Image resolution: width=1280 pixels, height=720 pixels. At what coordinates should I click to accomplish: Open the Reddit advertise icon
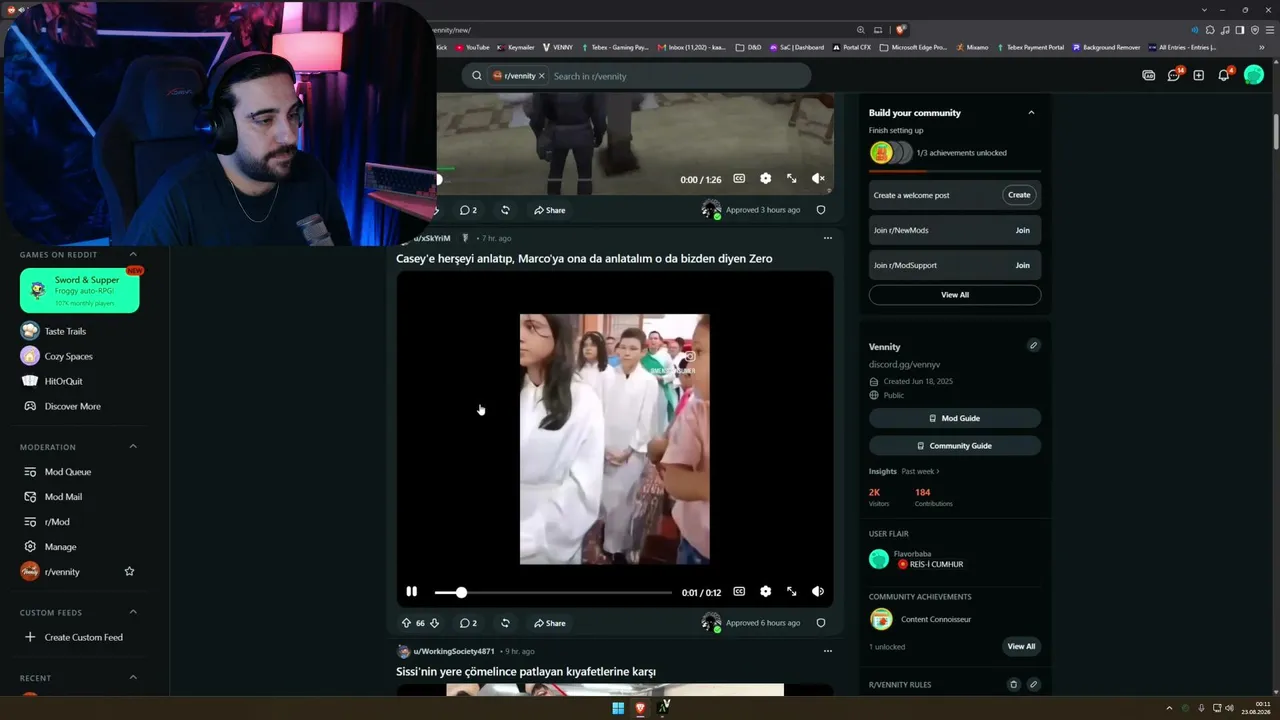[1148, 75]
